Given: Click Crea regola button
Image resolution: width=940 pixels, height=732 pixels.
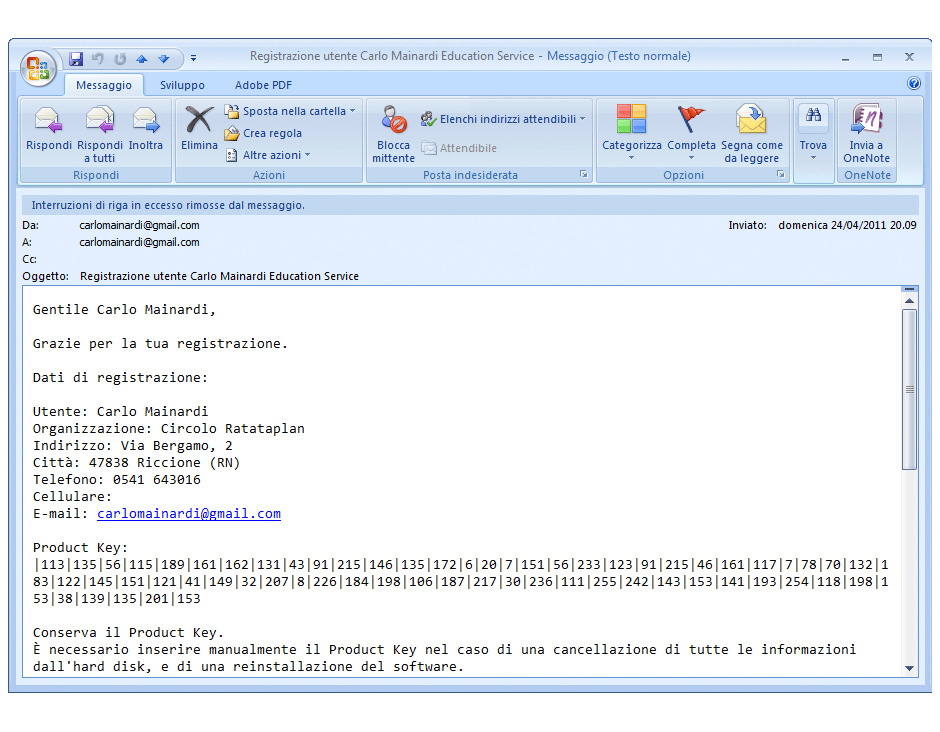Looking at the screenshot, I should (263, 133).
